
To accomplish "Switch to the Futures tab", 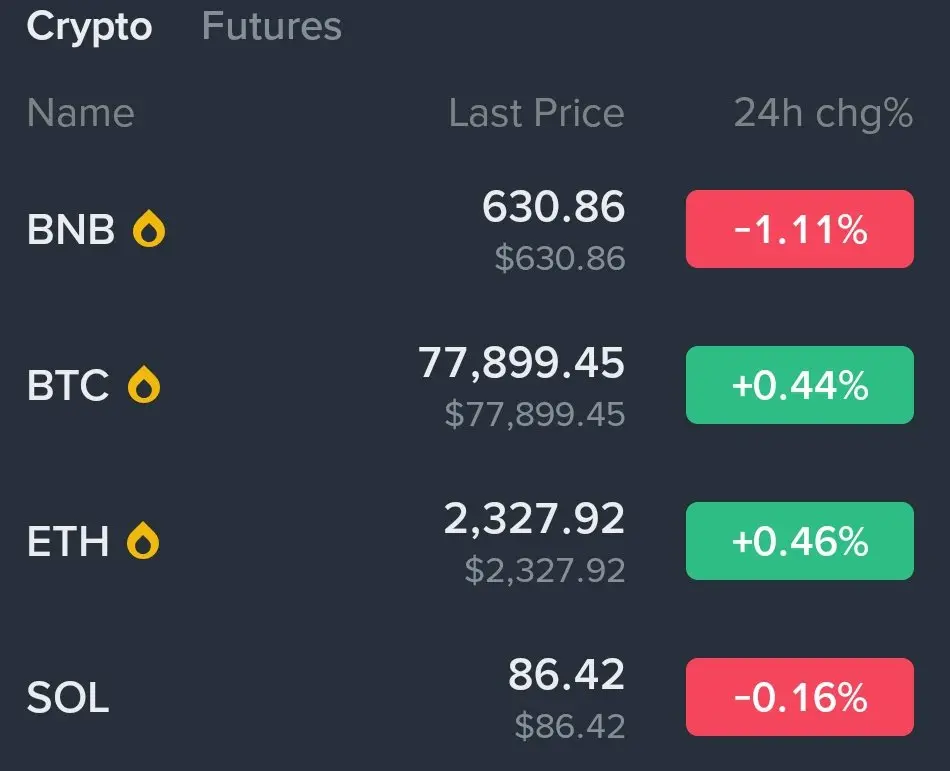I will pyautogui.click(x=271, y=27).
